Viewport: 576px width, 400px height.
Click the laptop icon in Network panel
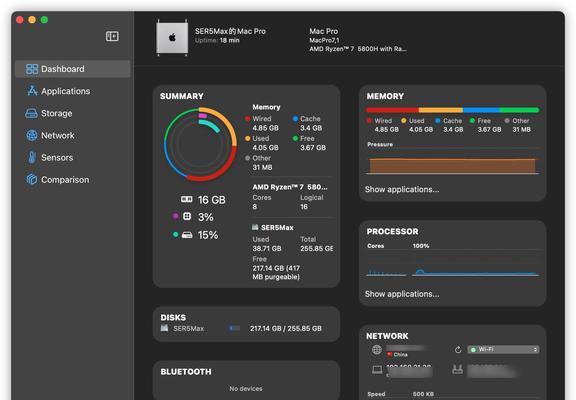coord(377,370)
